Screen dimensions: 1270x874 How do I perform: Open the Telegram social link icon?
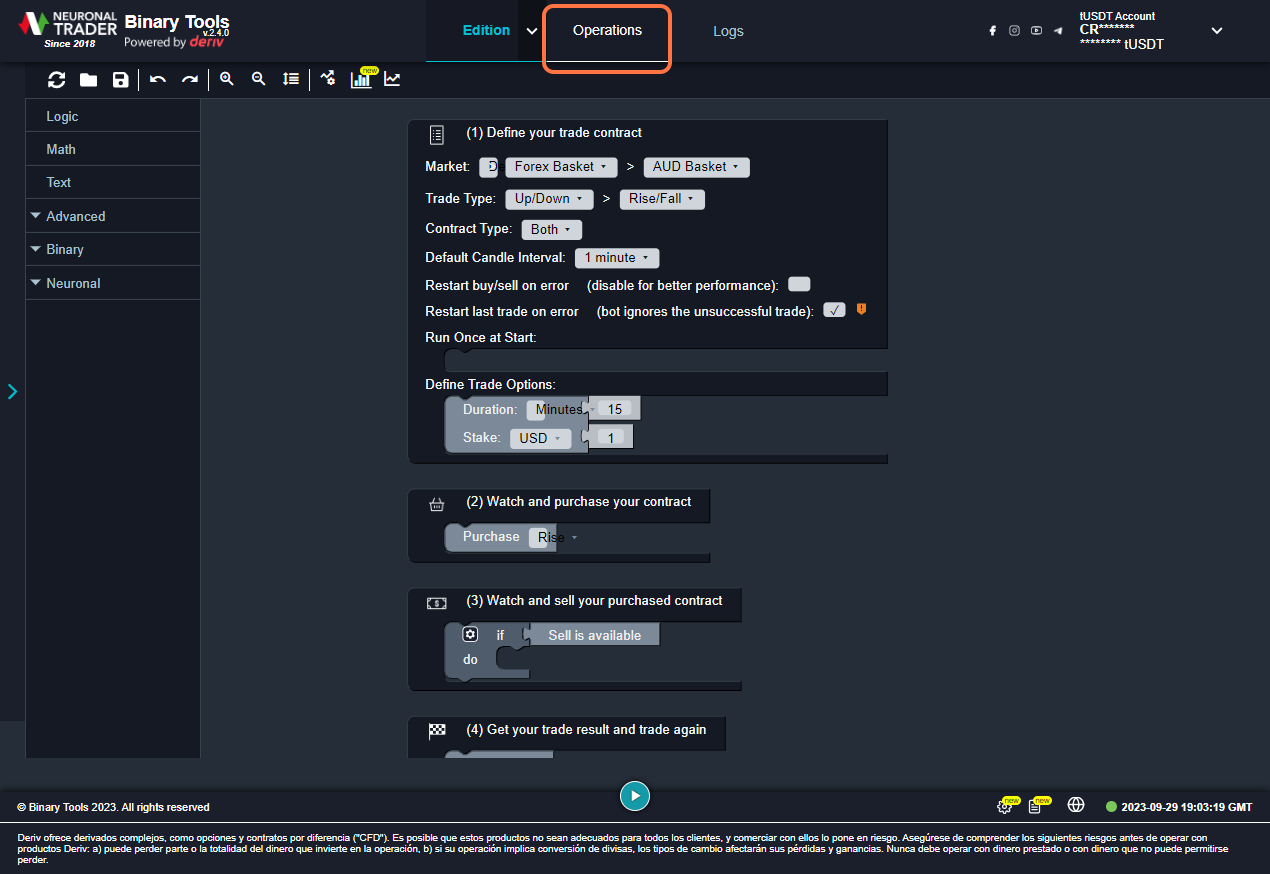tap(1058, 31)
